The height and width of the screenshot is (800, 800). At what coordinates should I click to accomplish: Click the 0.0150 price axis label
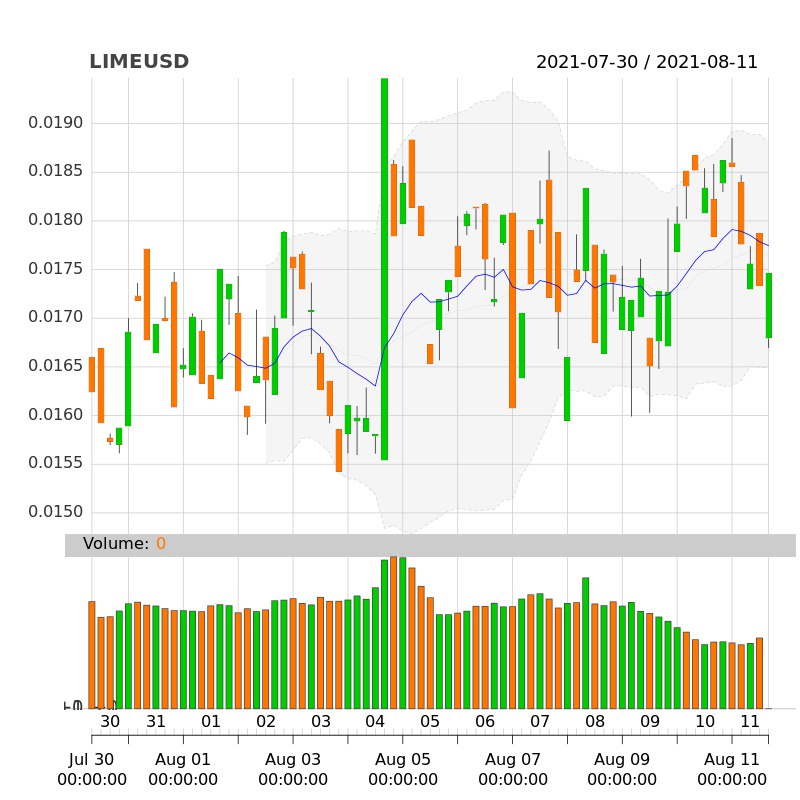click(55, 512)
